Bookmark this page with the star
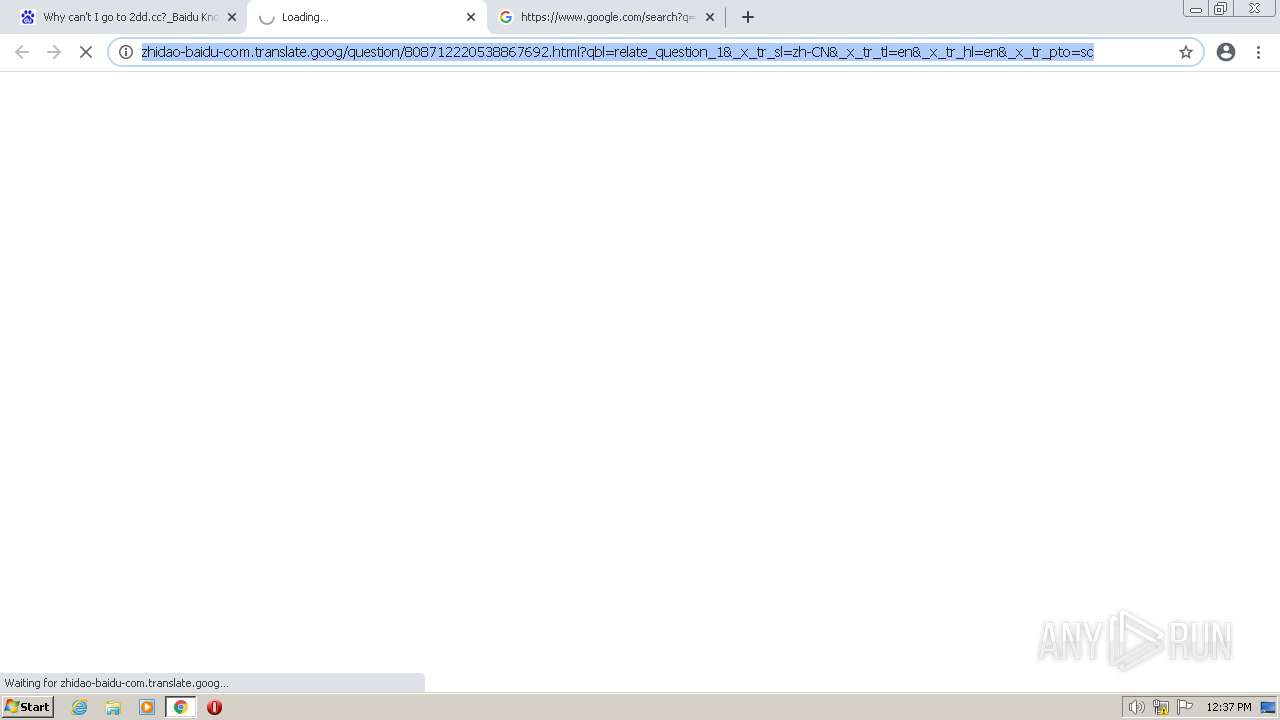Image resolution: width=1280 pixels, height=720 pixels. [1186, 52]
